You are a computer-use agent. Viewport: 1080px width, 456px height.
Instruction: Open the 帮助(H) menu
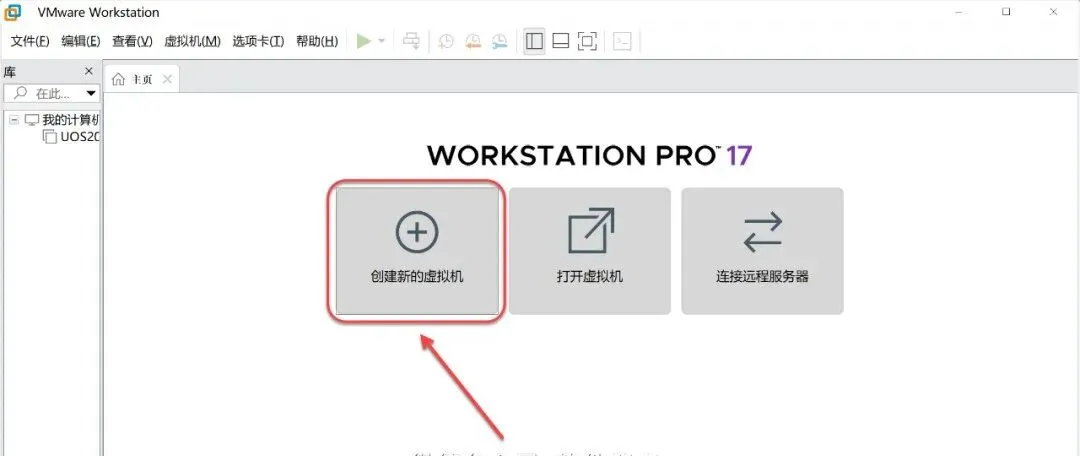click(317, 41)
